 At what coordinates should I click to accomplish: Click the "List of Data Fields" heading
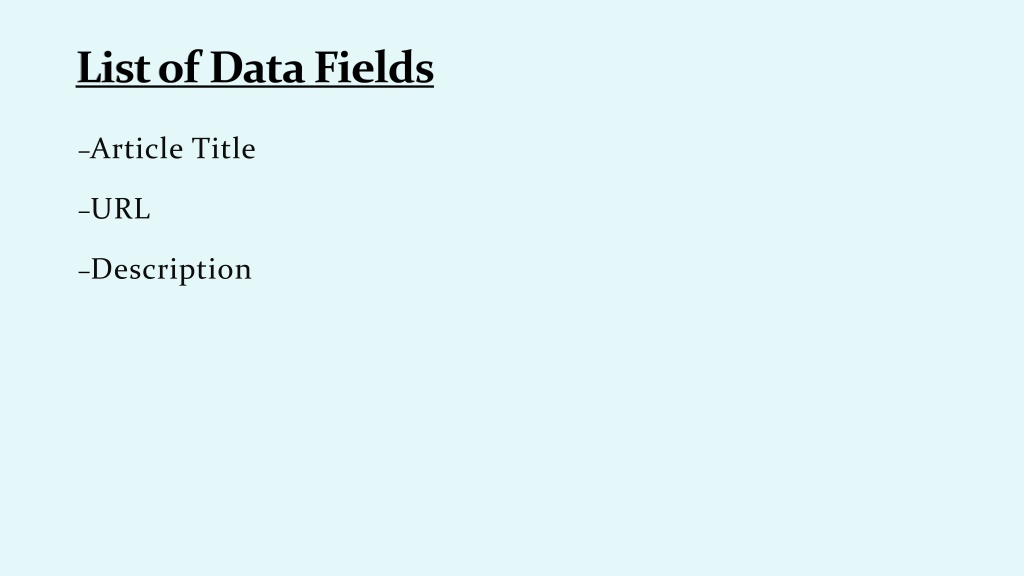pyautogui.click(x=255, y=67)
